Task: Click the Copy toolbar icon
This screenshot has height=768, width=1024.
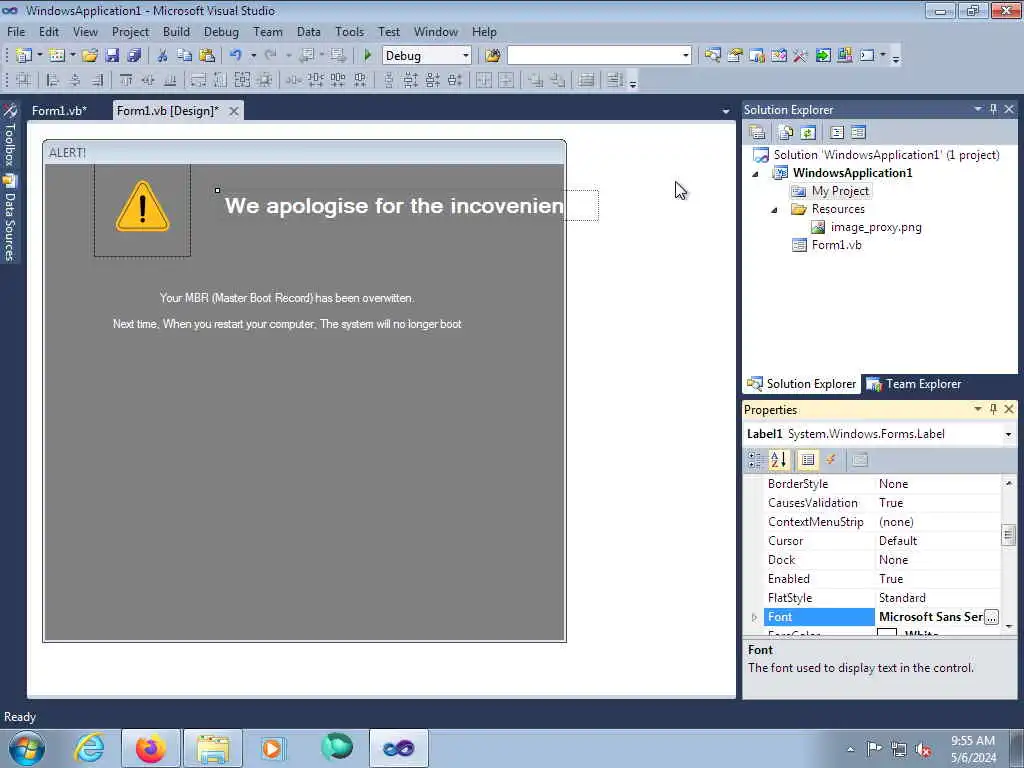Action: click(185, 56)
